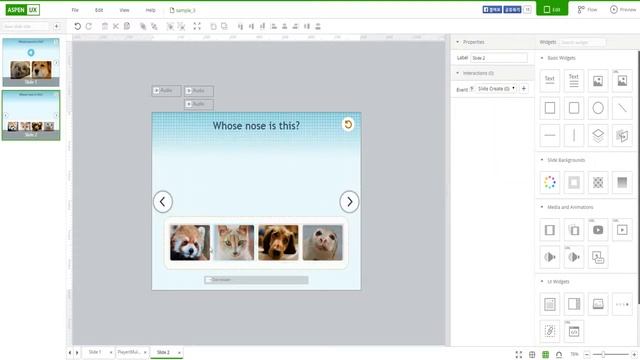Image resolution: width=640 pixels, height=360 pixels.
Task: Click the widget search field
Action: [x=582, y=42]
